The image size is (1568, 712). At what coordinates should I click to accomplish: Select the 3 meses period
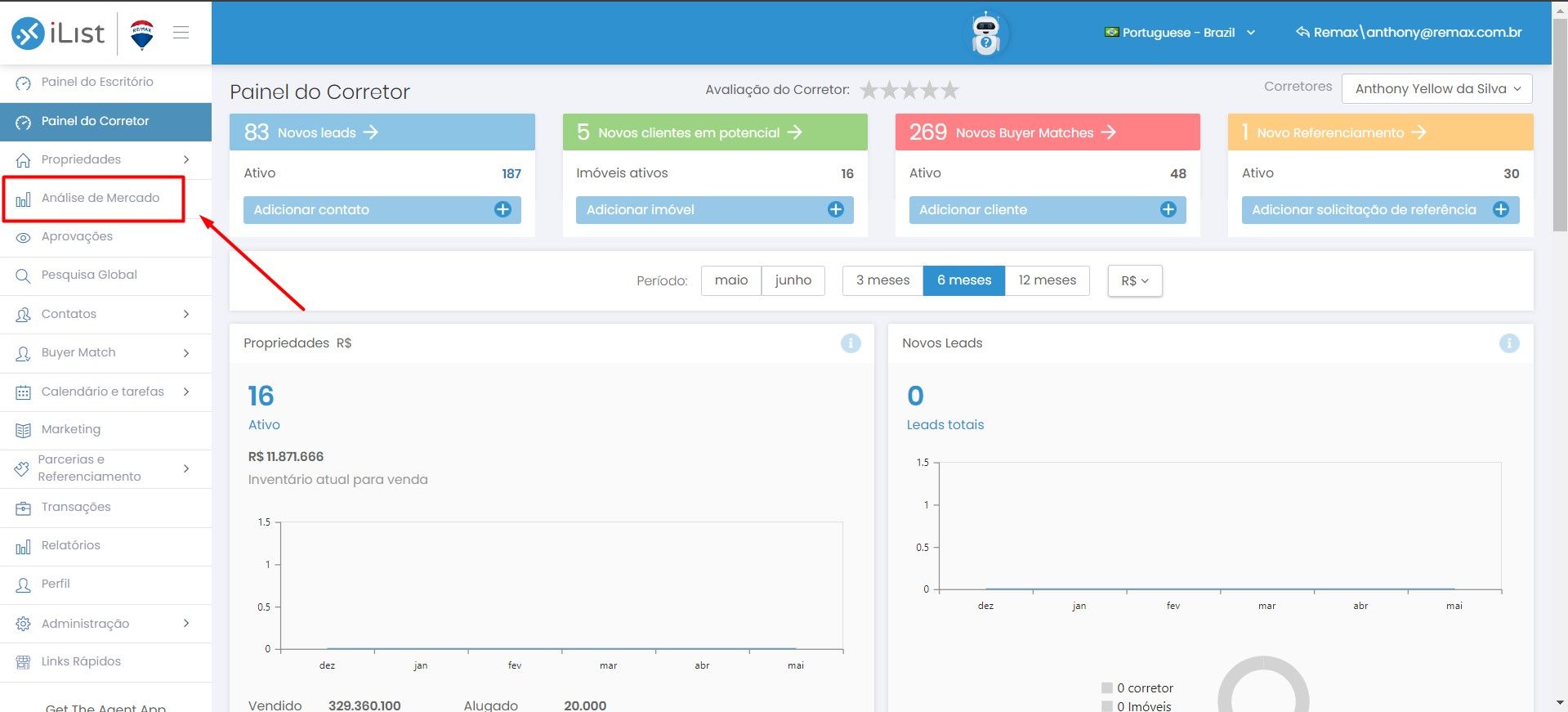click(x=882, y=280)
